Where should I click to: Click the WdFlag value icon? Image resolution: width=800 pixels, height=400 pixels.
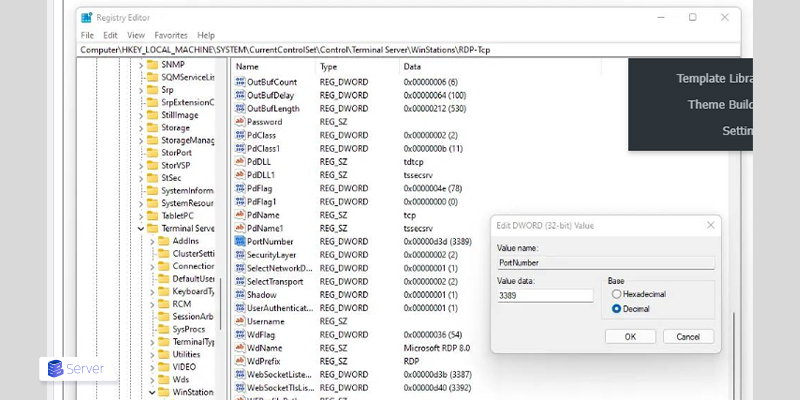coord(240,335)
